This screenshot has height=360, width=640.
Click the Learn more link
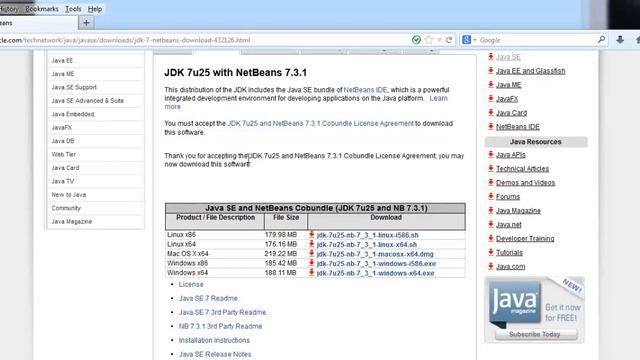(438, 98)
